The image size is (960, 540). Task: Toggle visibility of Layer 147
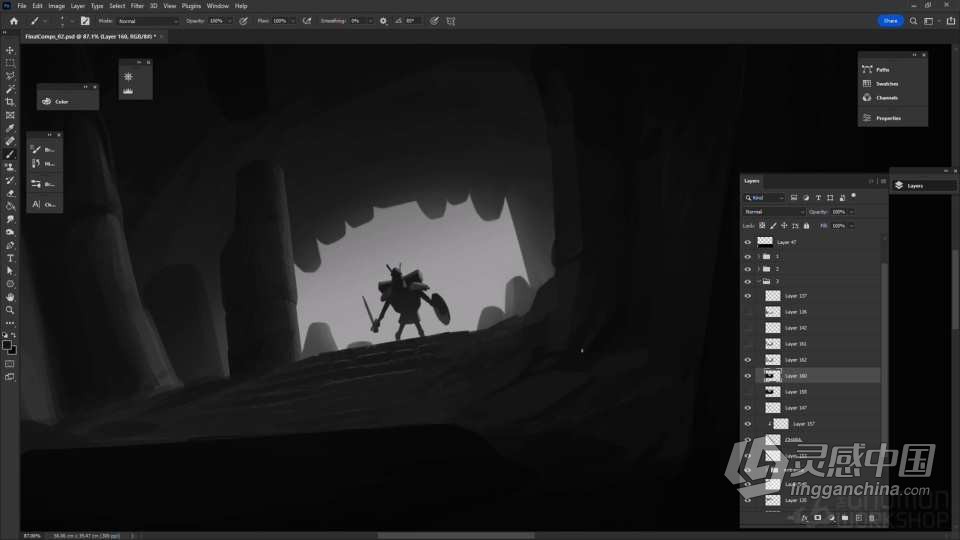tap(748, 408)
